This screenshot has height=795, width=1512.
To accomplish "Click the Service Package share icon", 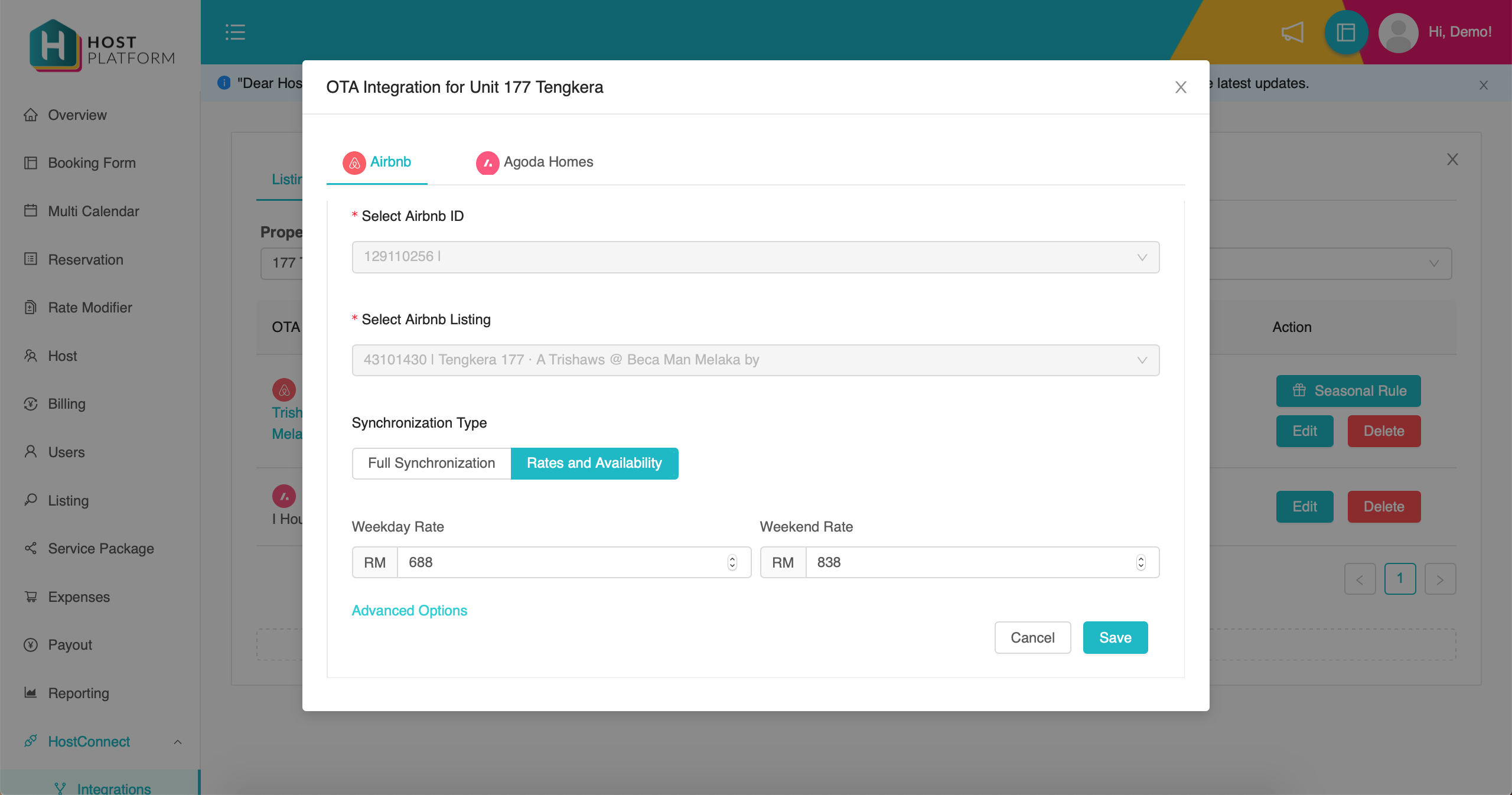I will [31, 548].
